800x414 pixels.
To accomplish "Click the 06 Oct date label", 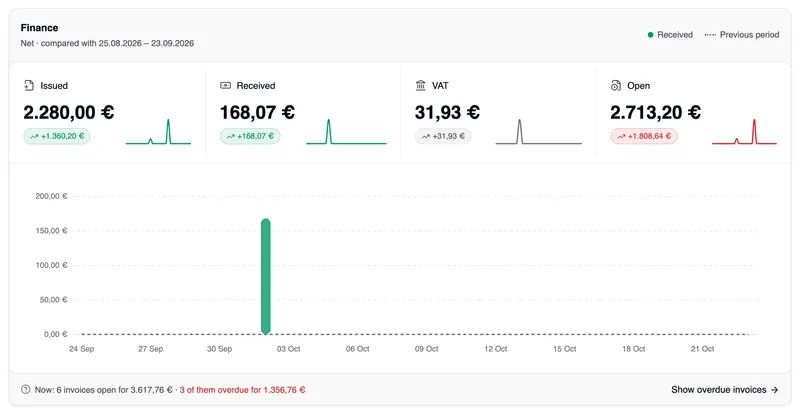I will (x=358, y=349).
